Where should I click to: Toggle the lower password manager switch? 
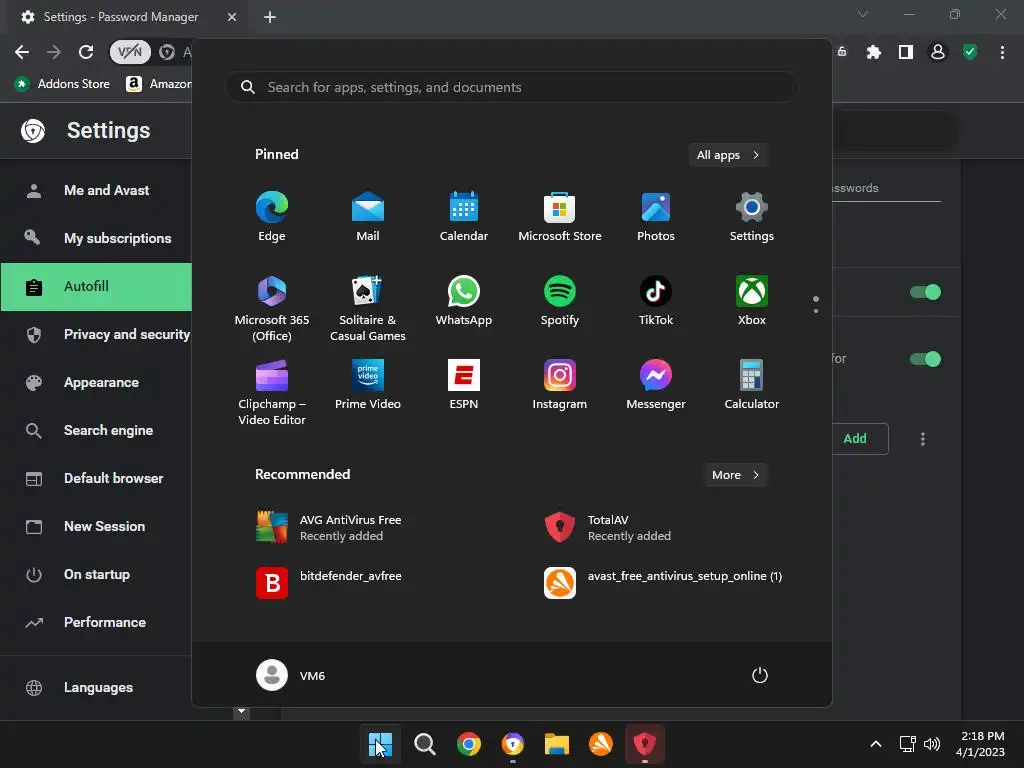tap(925, 359)
